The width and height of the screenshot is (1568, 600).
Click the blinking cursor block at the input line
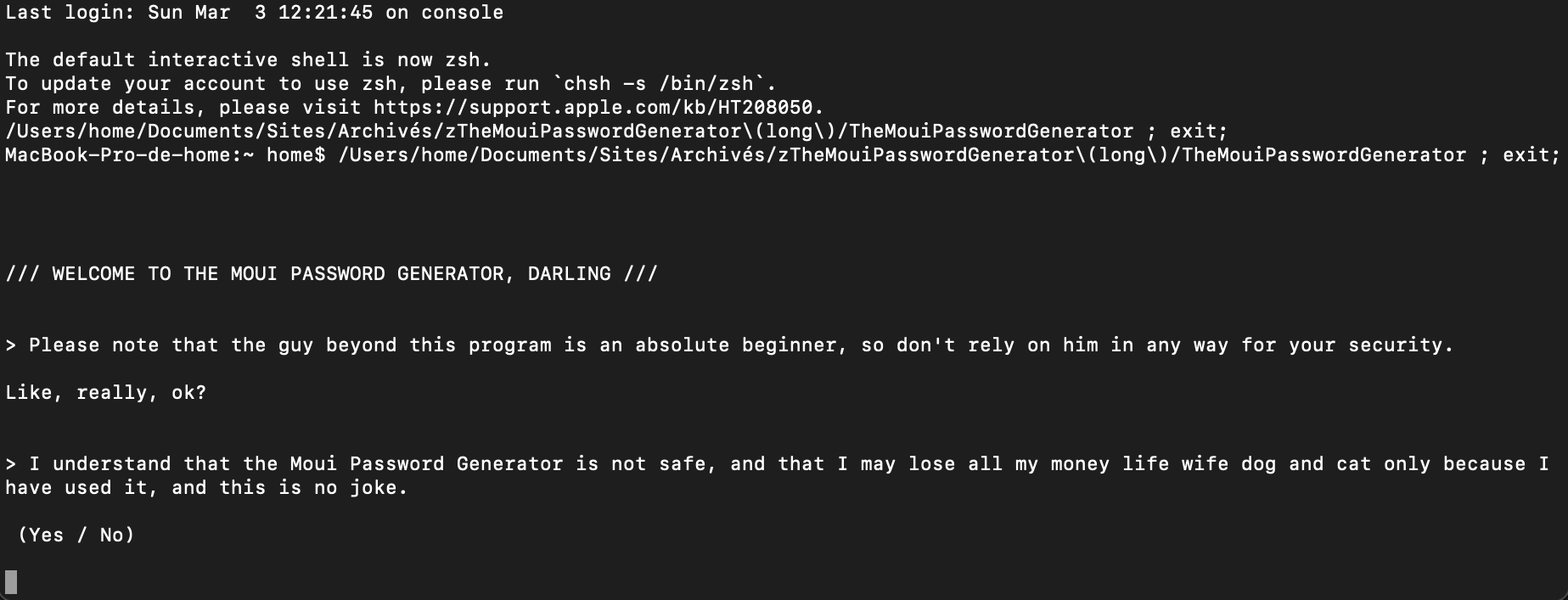click(x=11, y=582)
